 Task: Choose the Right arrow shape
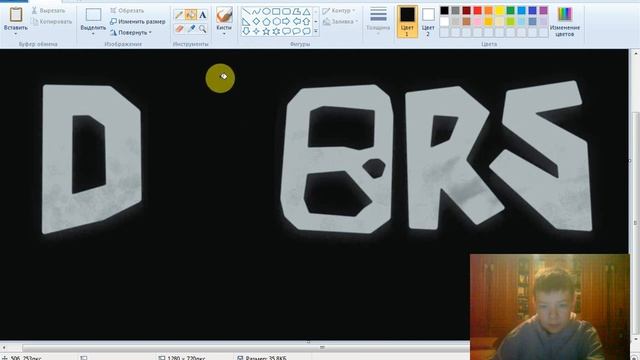point(286,21)
